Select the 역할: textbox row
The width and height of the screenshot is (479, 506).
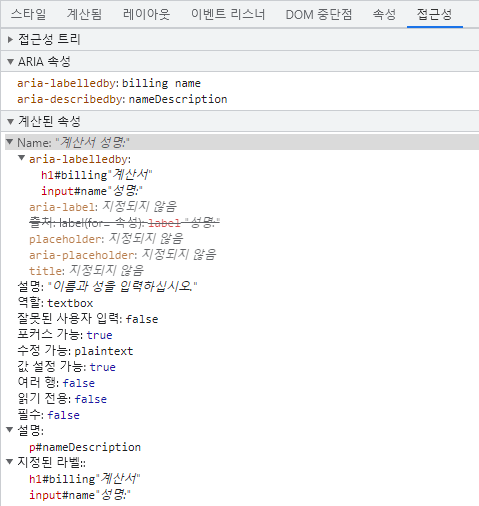[x=55, y=303]
